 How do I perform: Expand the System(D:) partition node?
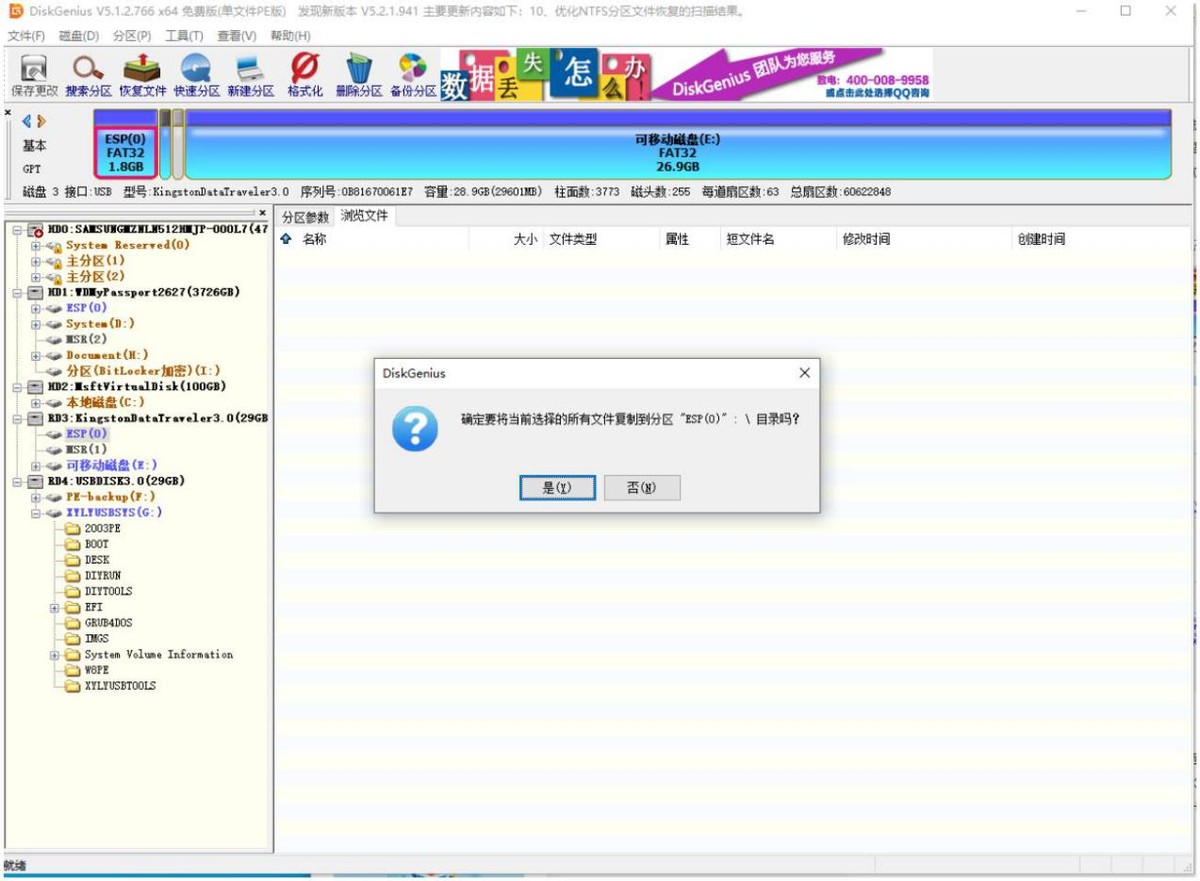pyautogui.click(x=36, y=324)
